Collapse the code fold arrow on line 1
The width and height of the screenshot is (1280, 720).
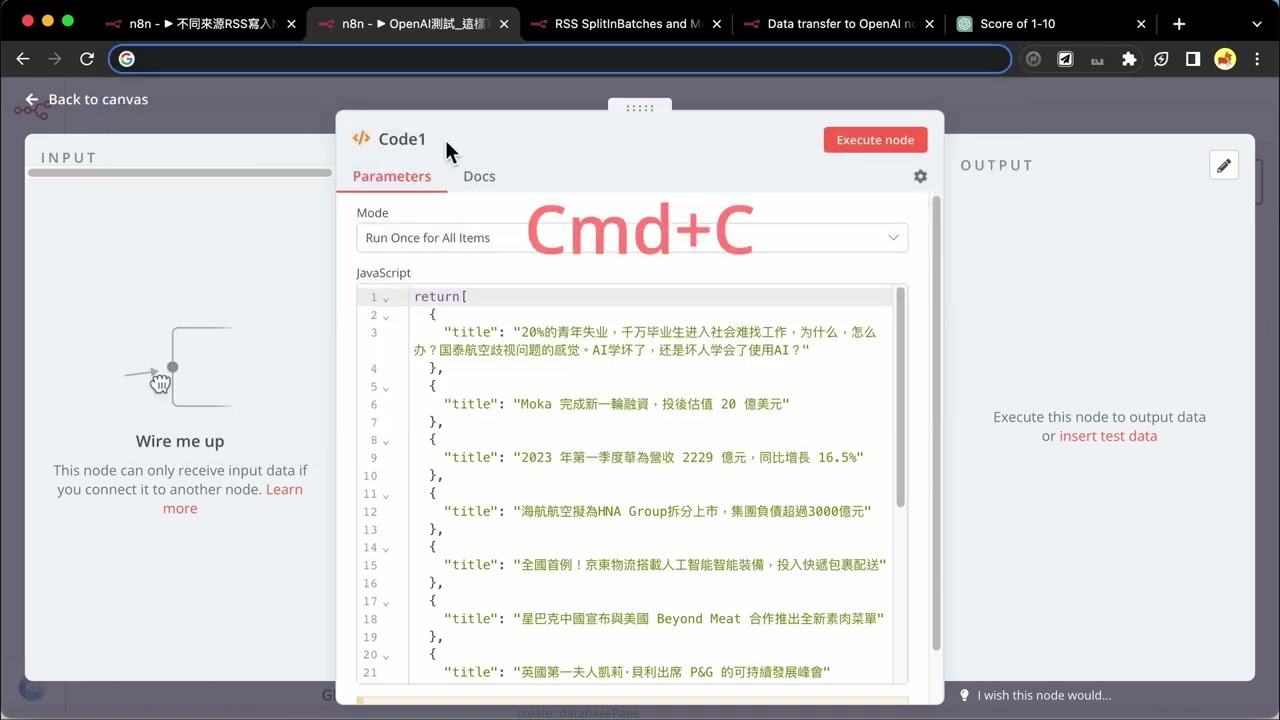coord(386,298)
